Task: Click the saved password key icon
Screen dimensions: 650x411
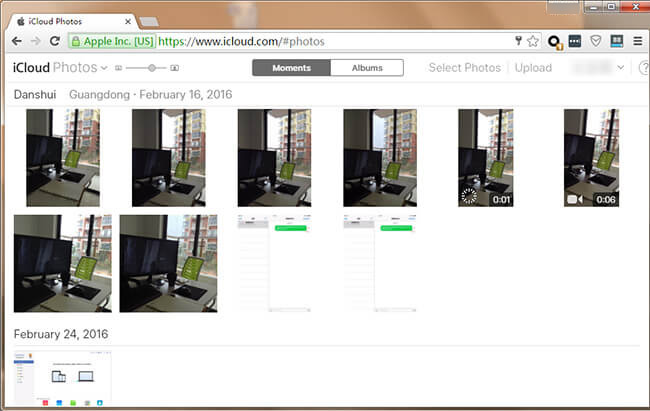Action: pos(518,42)
